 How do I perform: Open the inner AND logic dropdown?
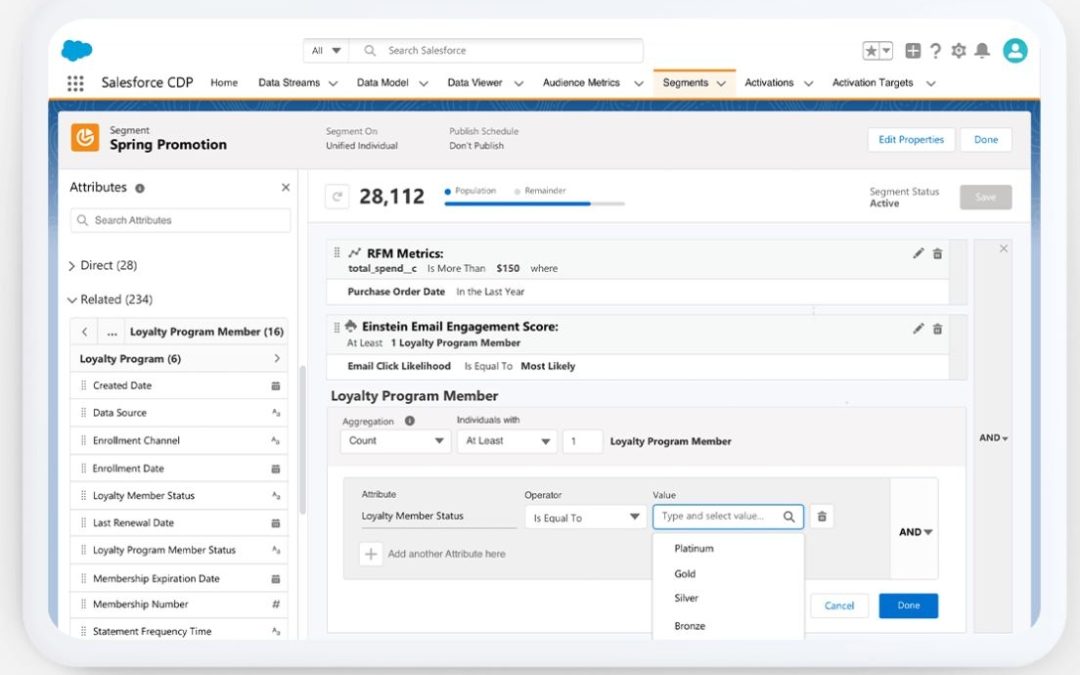(915, 532)
